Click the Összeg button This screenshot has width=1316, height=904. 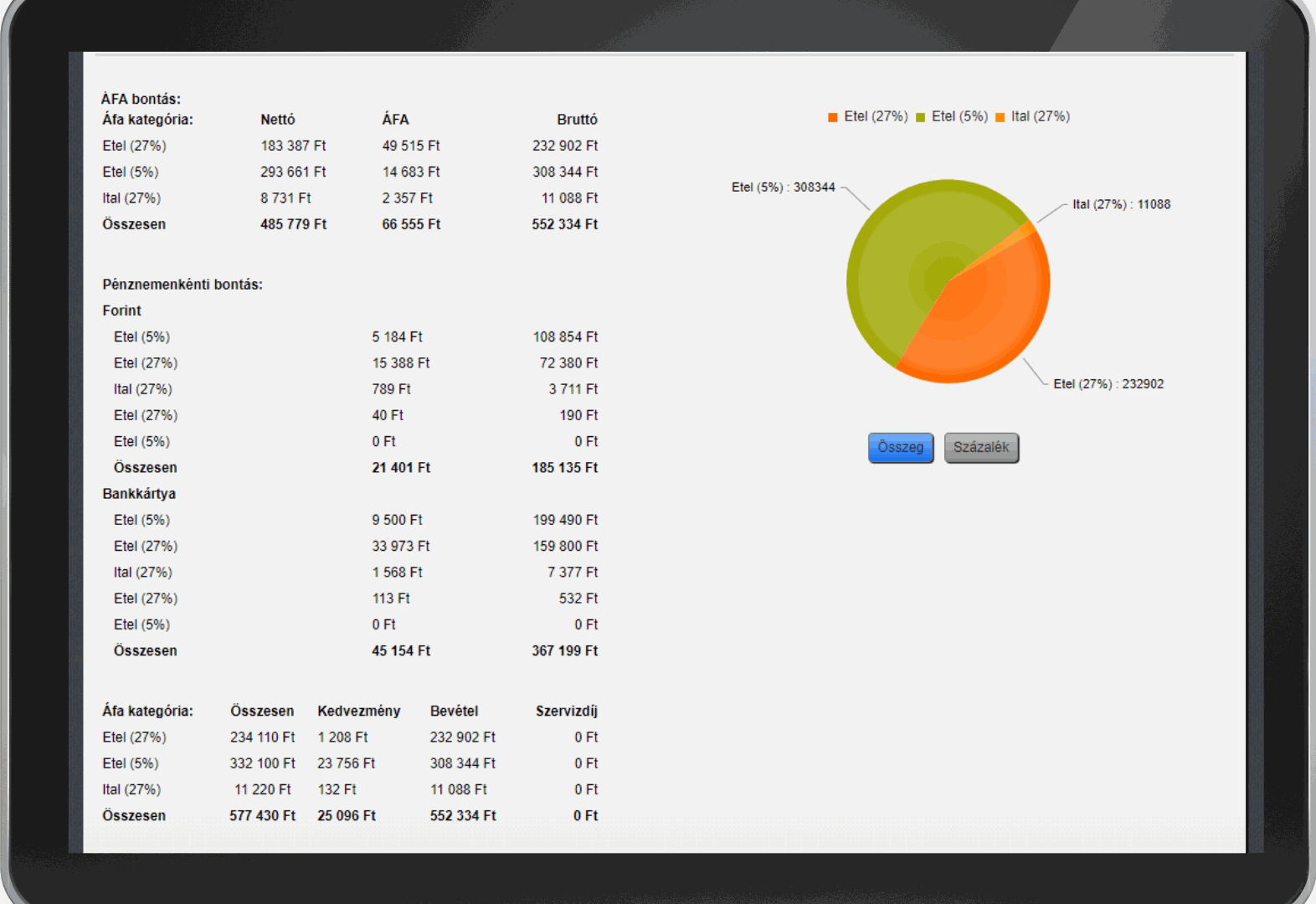(900, 448)
